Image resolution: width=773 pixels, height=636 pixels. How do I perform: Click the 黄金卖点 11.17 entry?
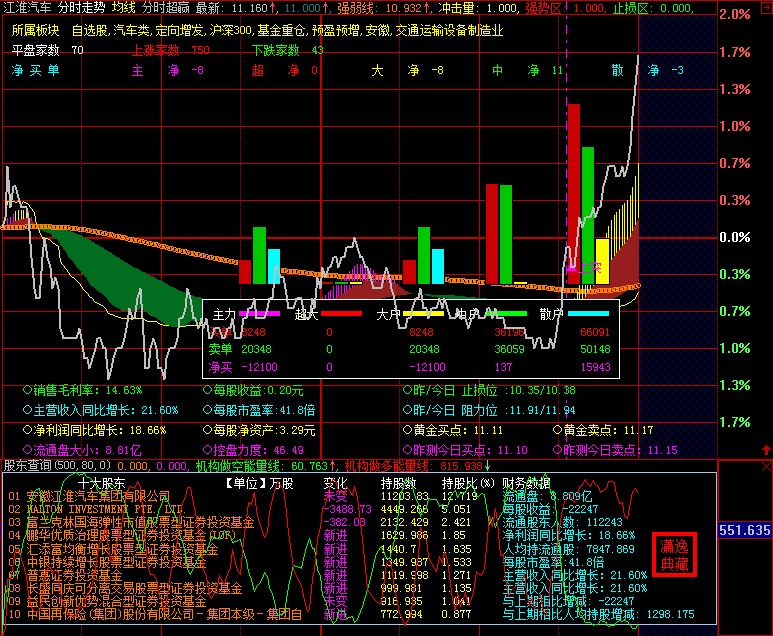click(603, 430)
